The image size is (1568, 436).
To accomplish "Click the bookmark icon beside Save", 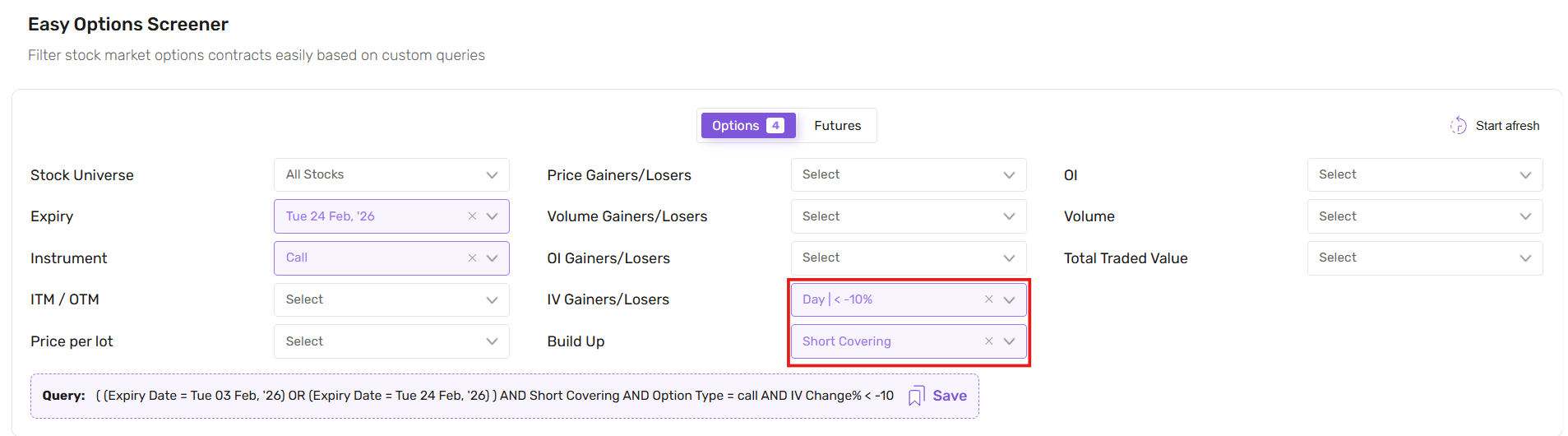I will click(916, 397).
